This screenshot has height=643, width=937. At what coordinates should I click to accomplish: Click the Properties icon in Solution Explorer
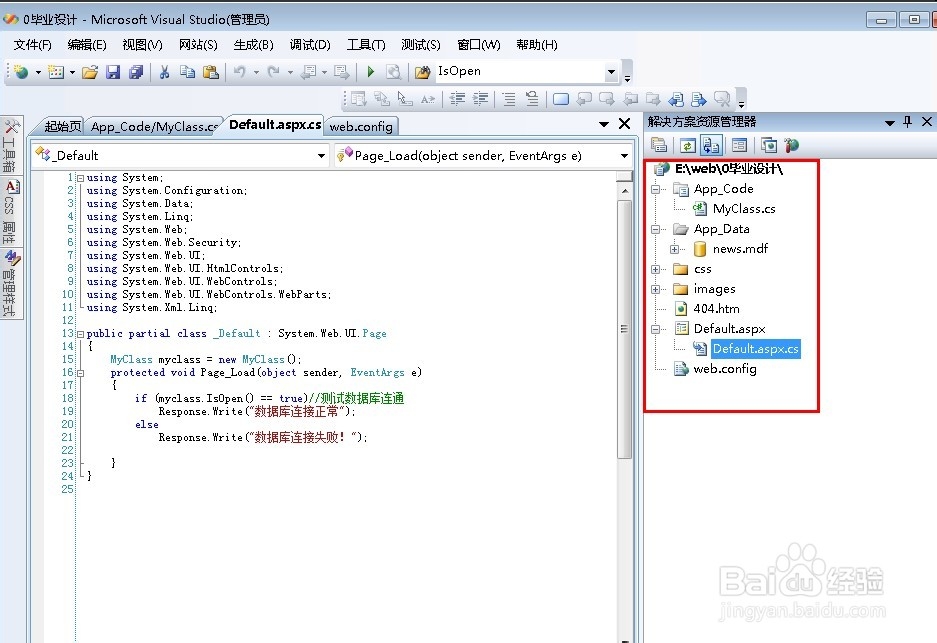coord(659,145)
